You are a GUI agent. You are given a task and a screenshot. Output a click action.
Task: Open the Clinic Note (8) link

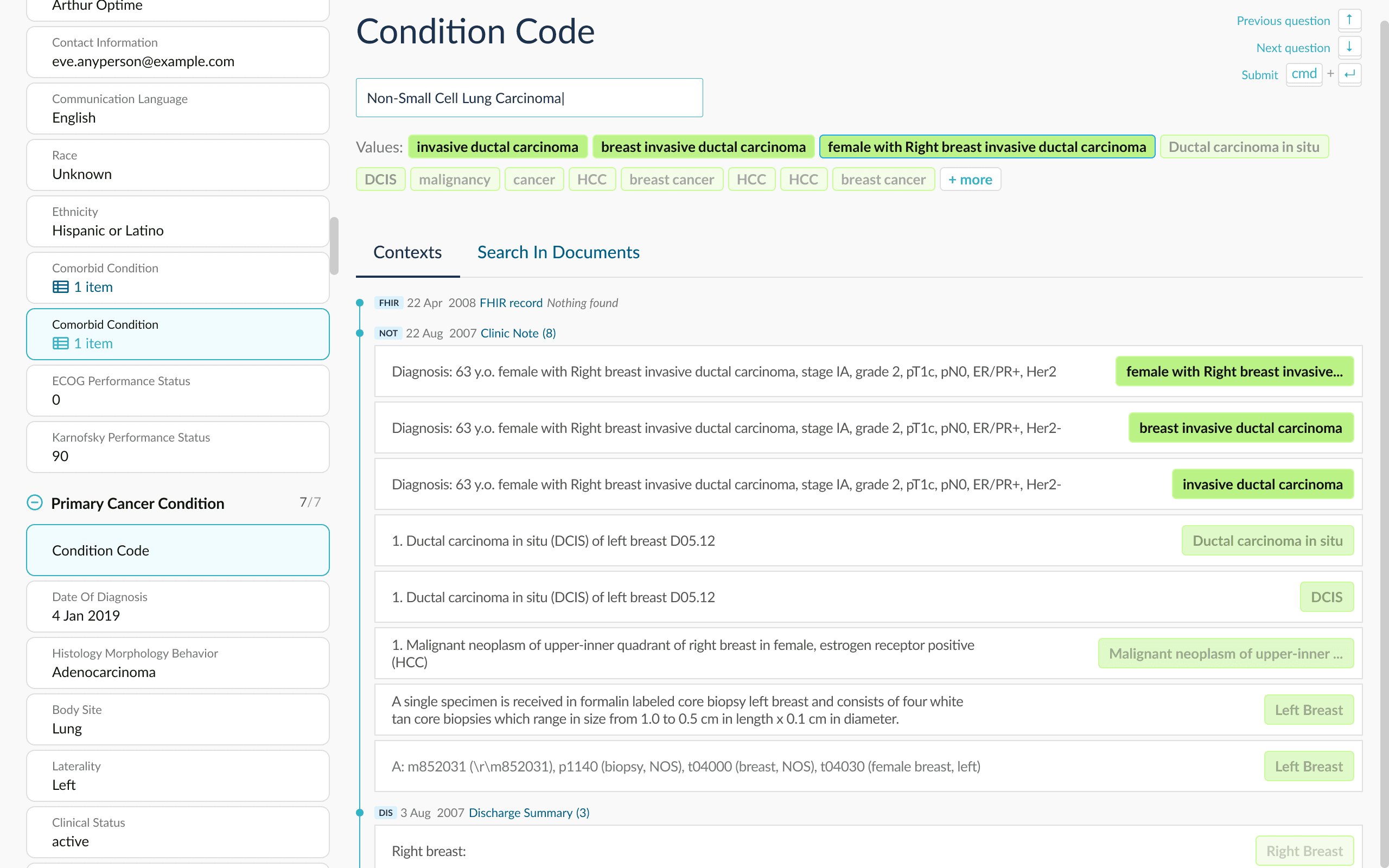click(x=518, y=333)
